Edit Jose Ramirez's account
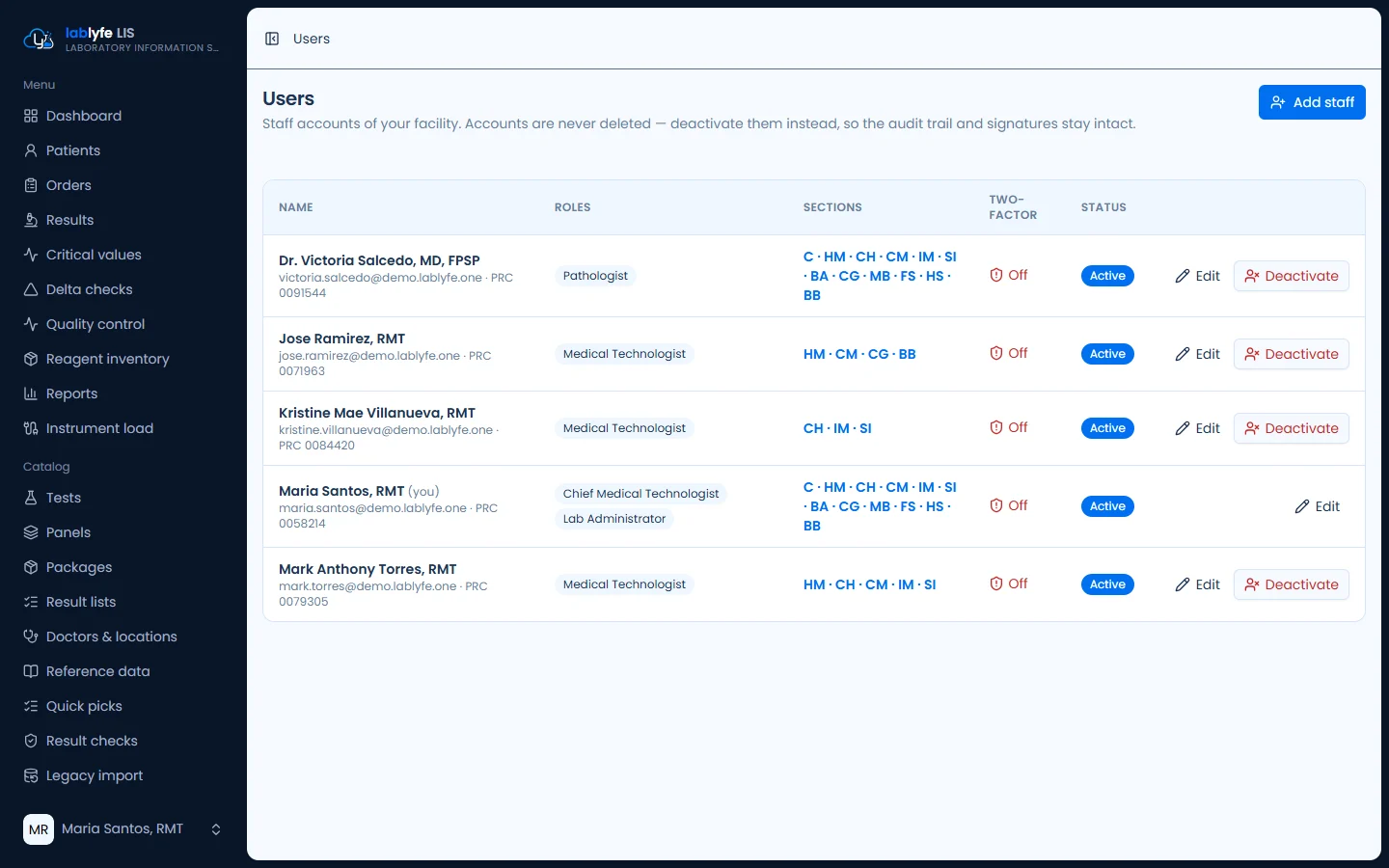 (x=1197, y=354)
